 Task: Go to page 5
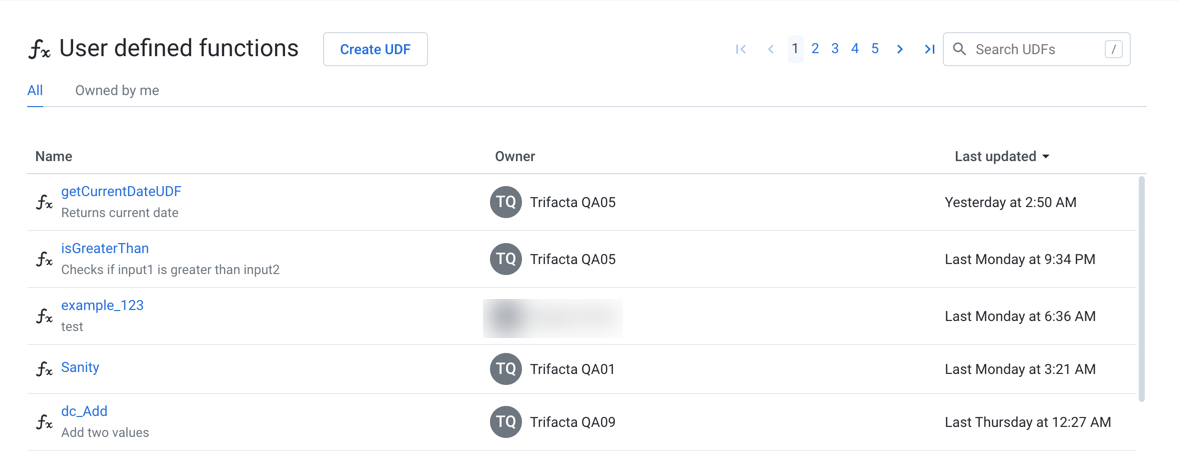click(875, 49)
